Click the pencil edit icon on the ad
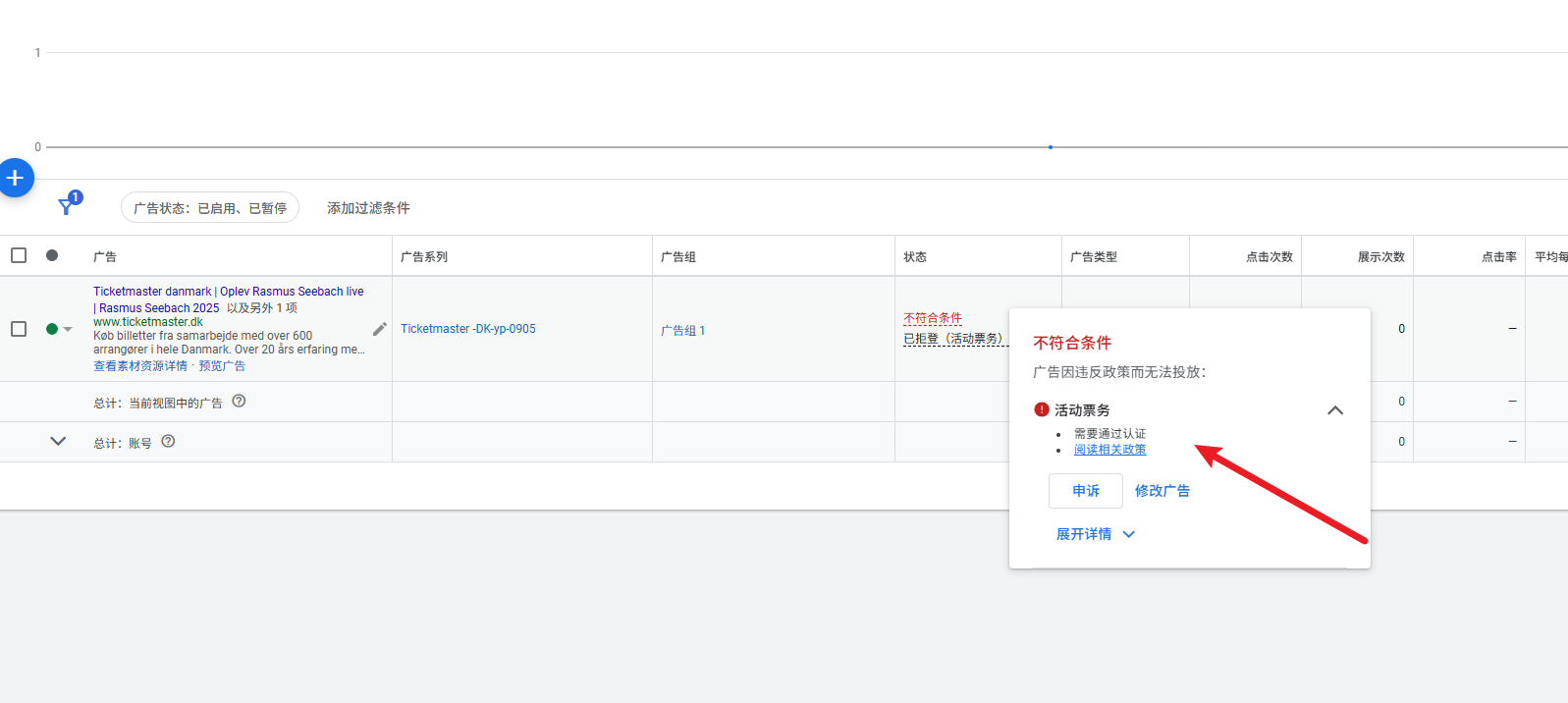This screenshot has height=703, width=1568. (380, 329)
